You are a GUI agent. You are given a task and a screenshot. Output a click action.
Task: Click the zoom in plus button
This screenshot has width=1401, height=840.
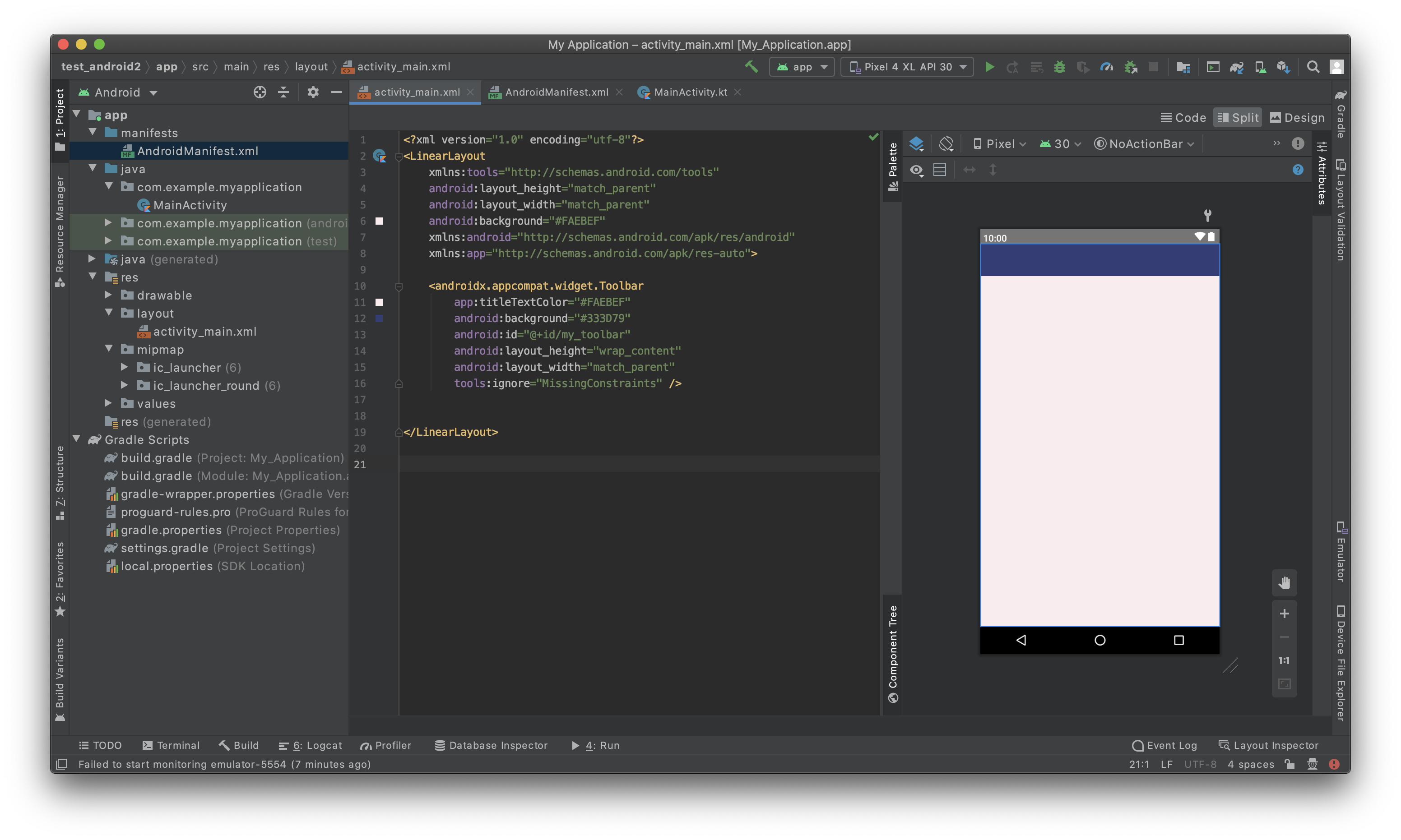pyautogui.click(x=1284, y=614)
